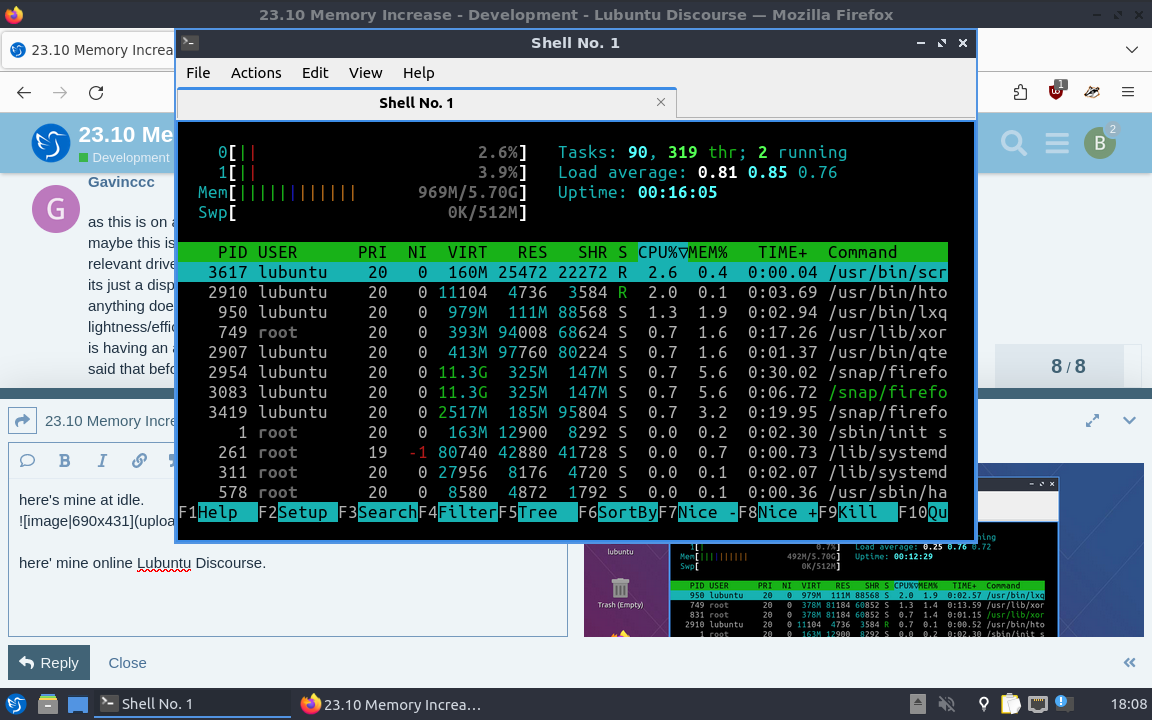This screenshot has height=720, width=1152.
Task: Apply italic formatting in the composer
Action: tap(101, 461)
